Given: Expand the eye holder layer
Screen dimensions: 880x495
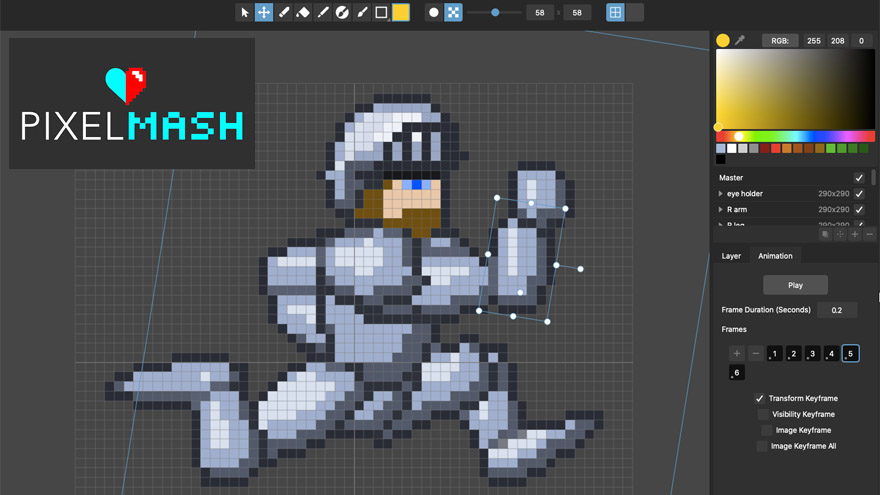Looking at the screenshot, I should (x=721, y=194).
